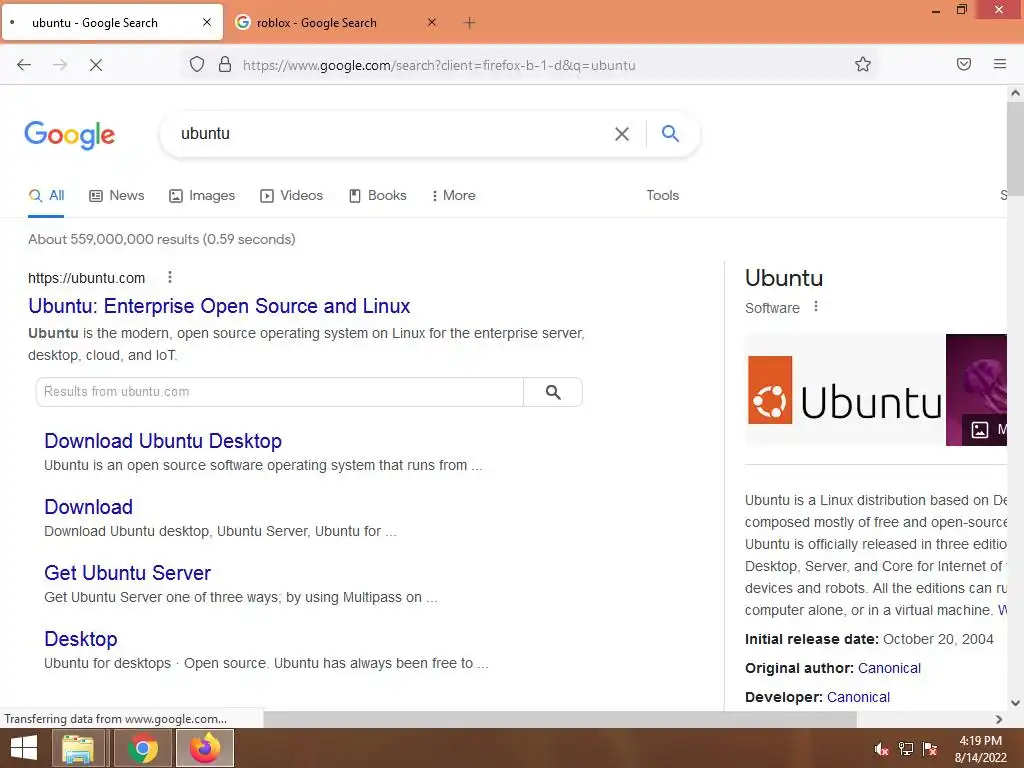Click the Ubuntu logo thumbnail image
This screenshot has height=768, width=1024.
tap(845, 390)
